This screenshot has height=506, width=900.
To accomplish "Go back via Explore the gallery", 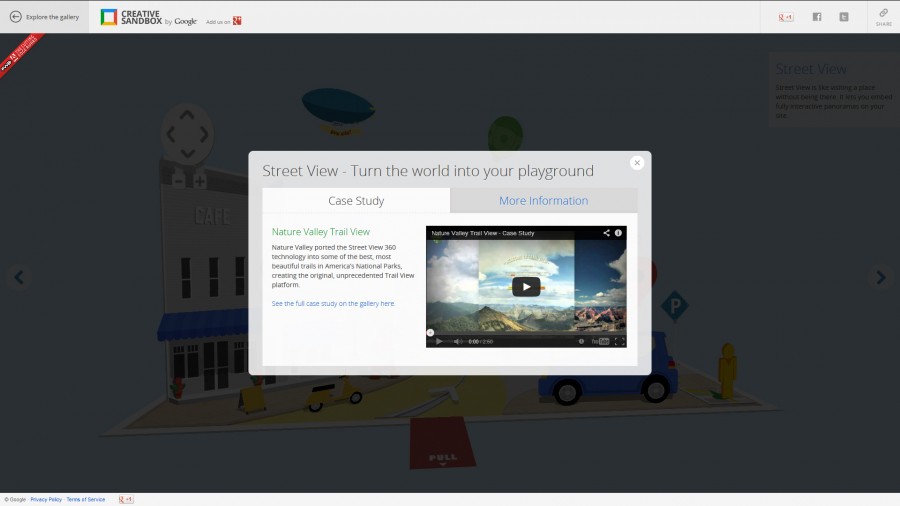I will [44, 17].
